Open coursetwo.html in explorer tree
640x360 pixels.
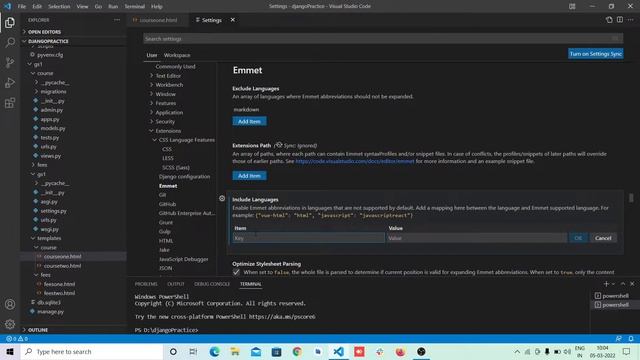62,266
